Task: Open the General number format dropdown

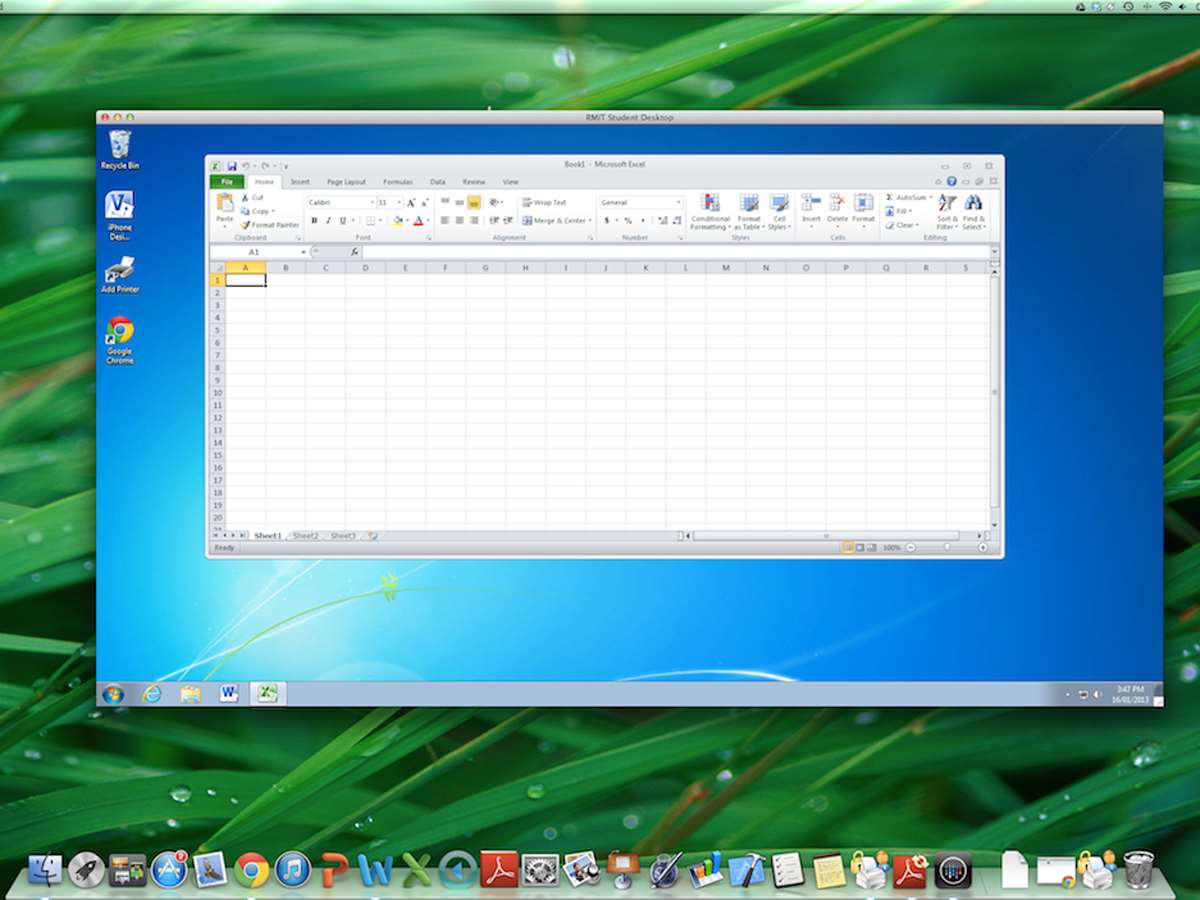Action: (x=679, y=203)
